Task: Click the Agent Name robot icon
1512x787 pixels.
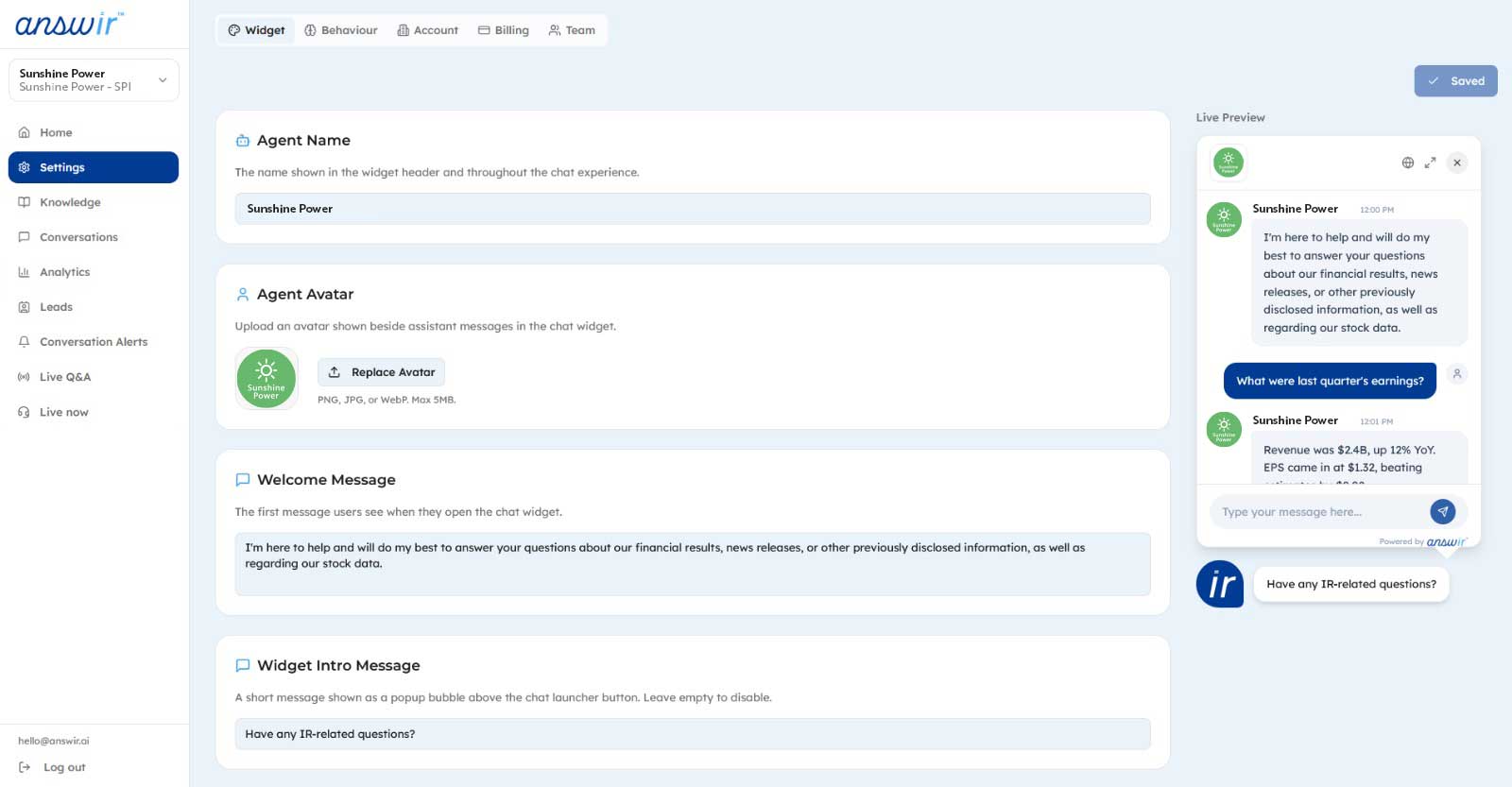Action: pos(243,141)
